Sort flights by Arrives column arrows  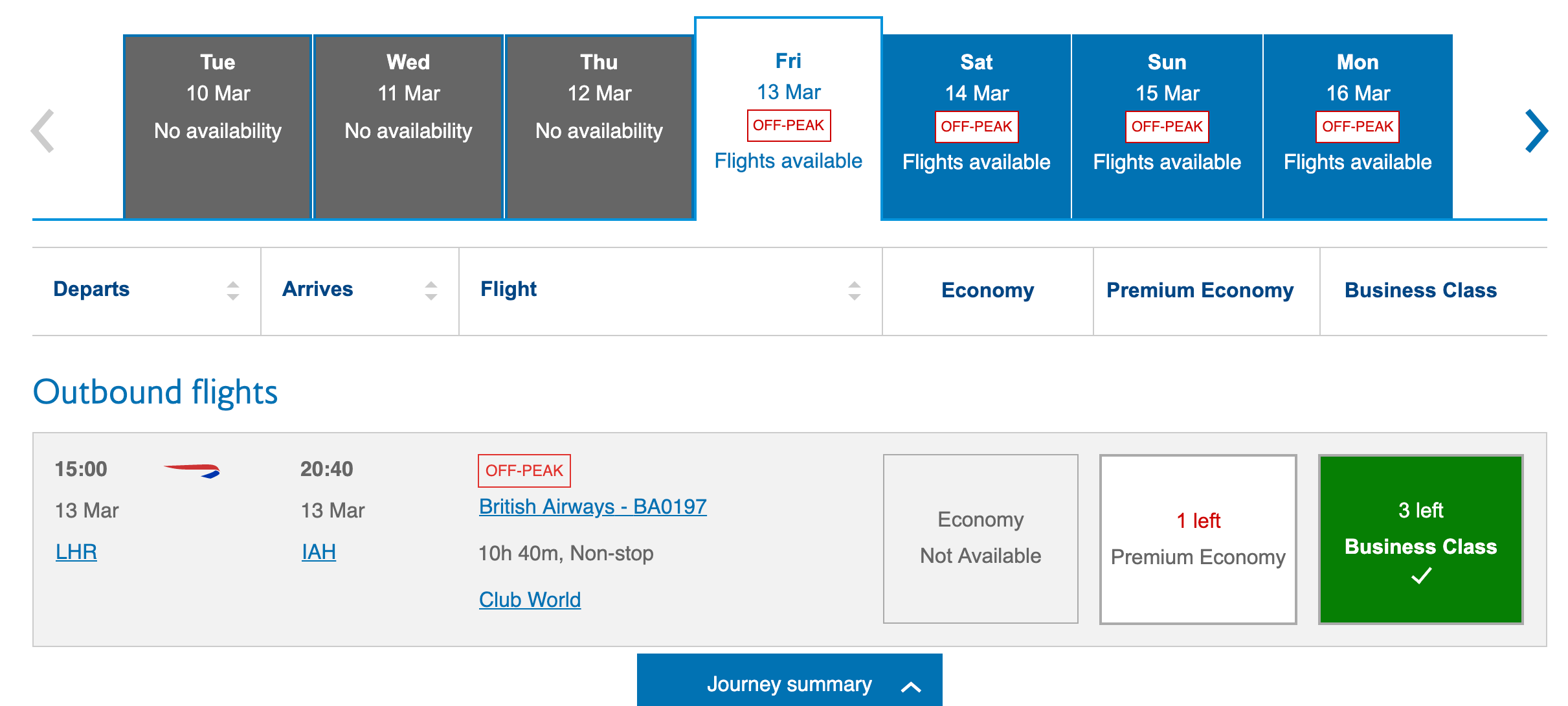coord(431,291)
